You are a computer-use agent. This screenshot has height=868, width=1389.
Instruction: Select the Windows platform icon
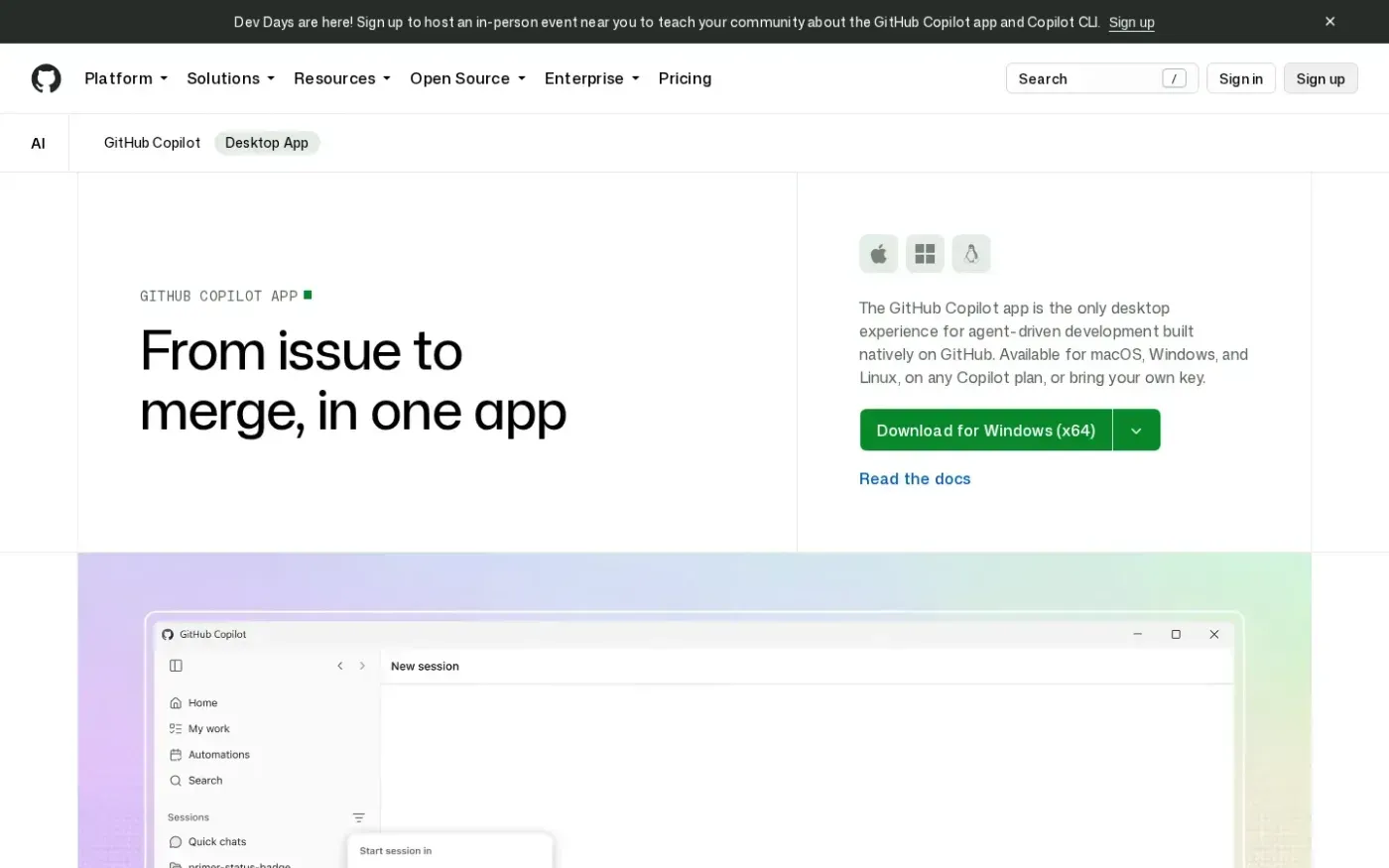(925, 254)
